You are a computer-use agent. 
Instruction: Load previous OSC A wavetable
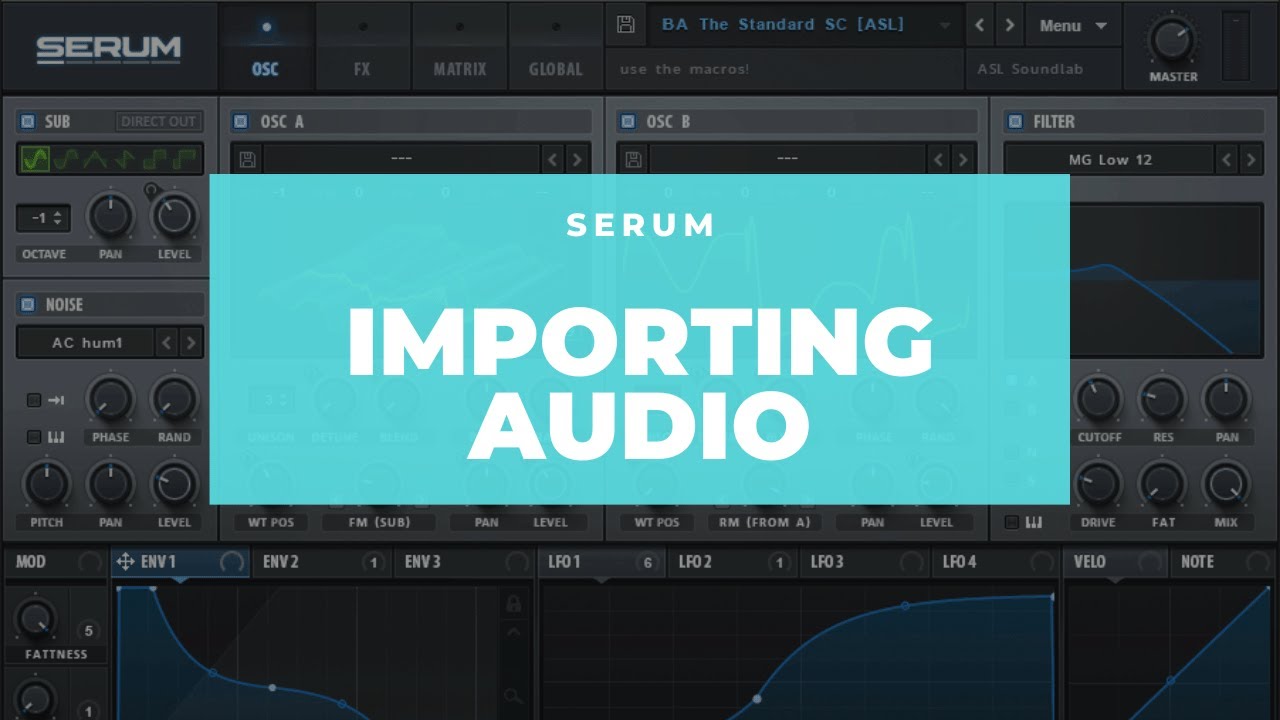[x=553, y=159]
